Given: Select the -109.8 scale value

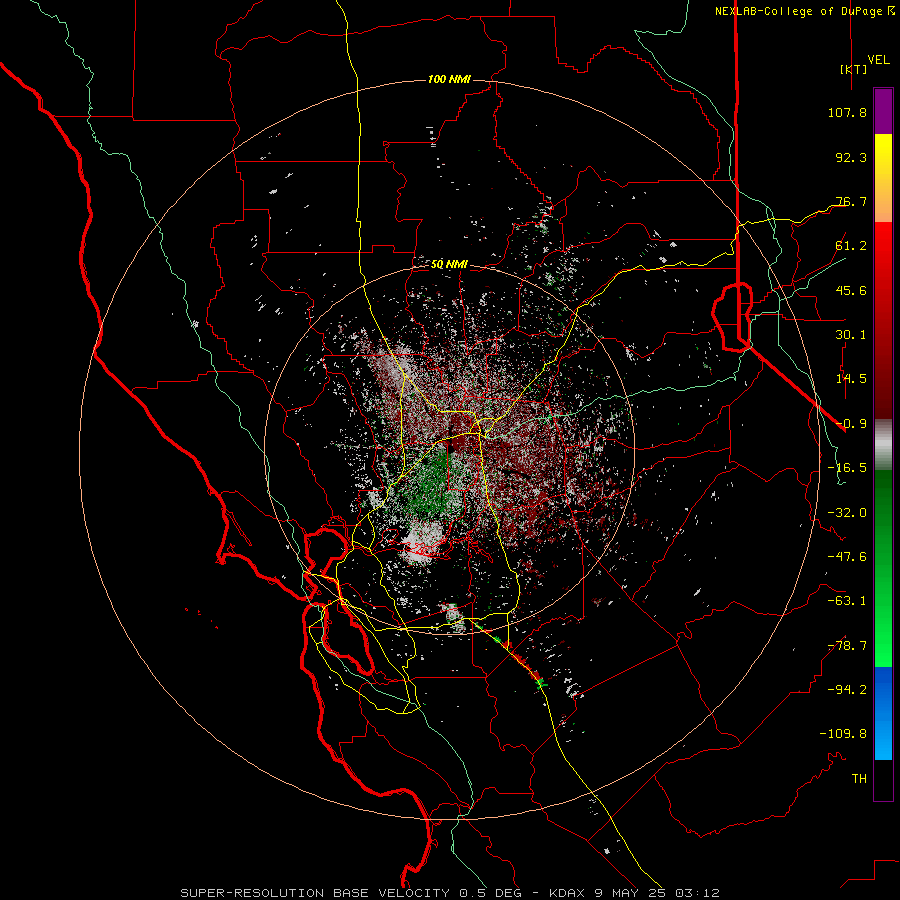Looking at the screenshot, I should click(843, 734).
